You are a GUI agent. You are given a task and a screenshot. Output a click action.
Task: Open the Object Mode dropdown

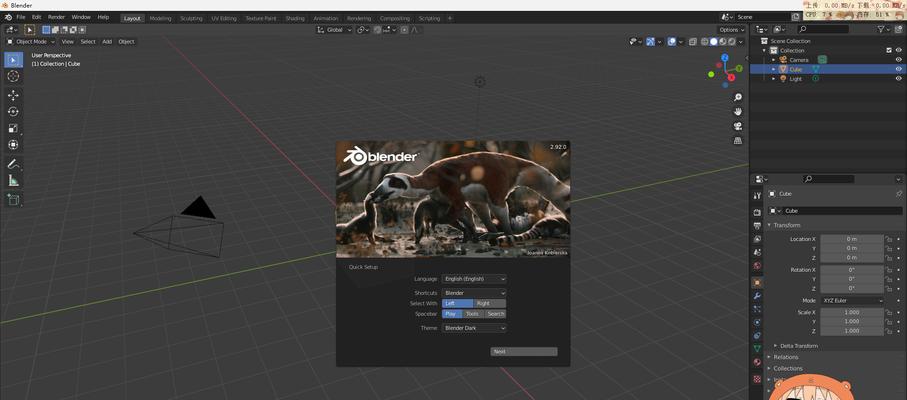click(31, 42)
